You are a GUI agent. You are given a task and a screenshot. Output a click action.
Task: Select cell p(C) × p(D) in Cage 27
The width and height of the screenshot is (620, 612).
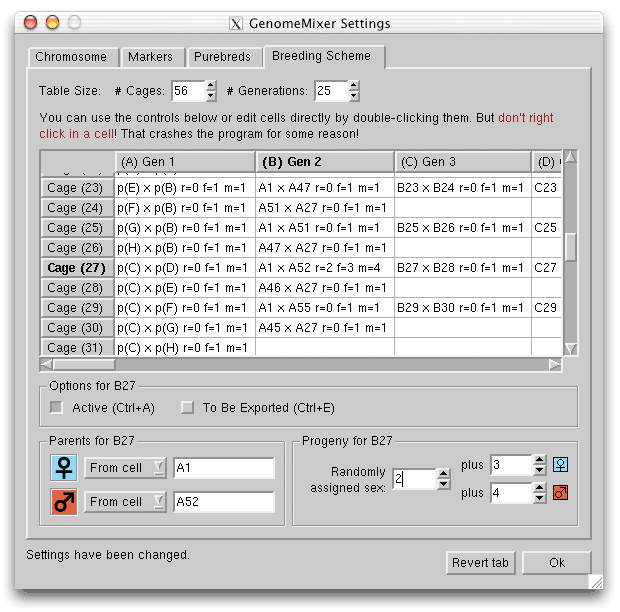pyautogui.click(x=185, y=268)
